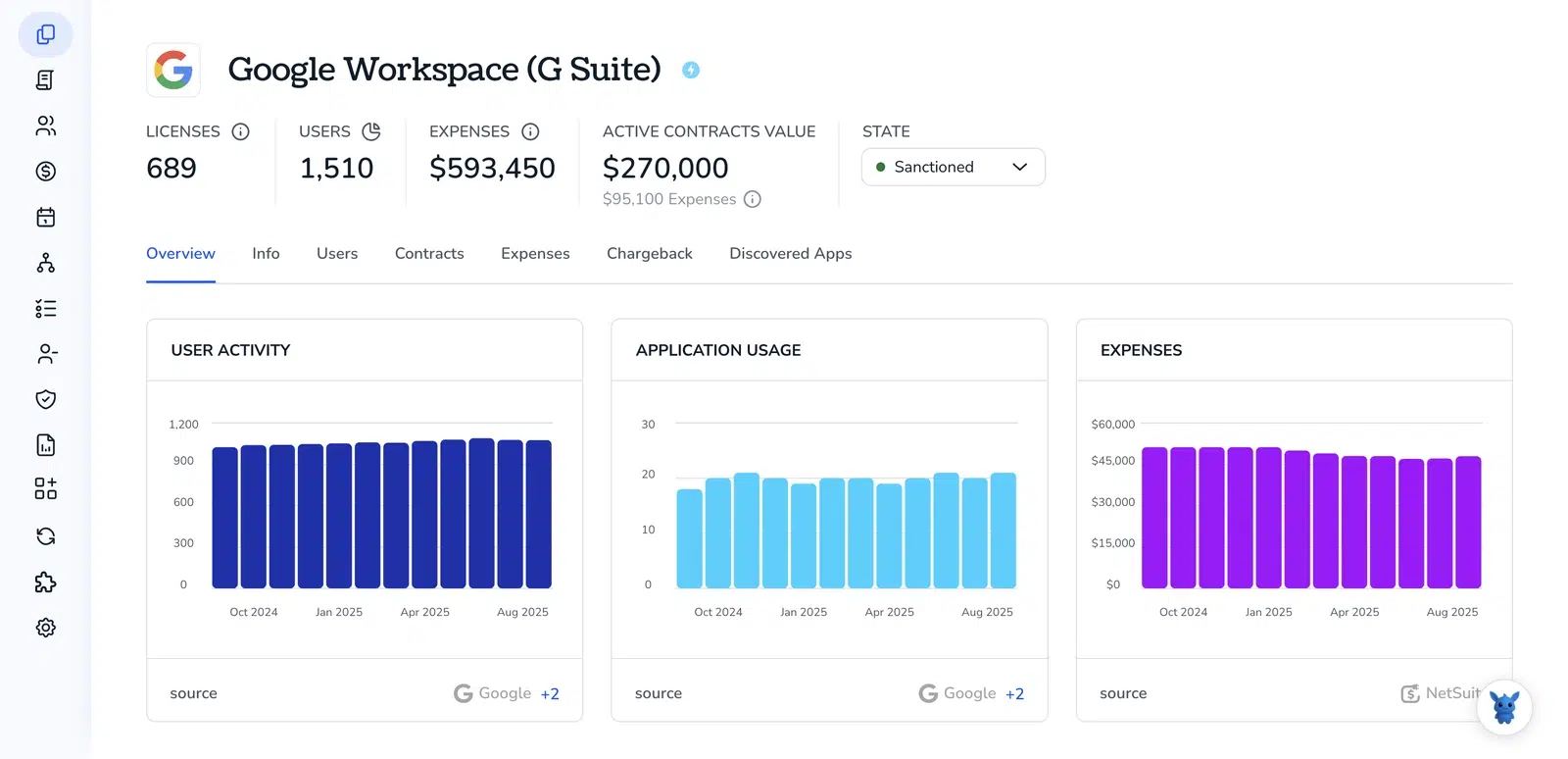The height and width of the screenshot is (759, 1568).
Task: Open the blue mascot chat widget
Action: point(1504,707)
